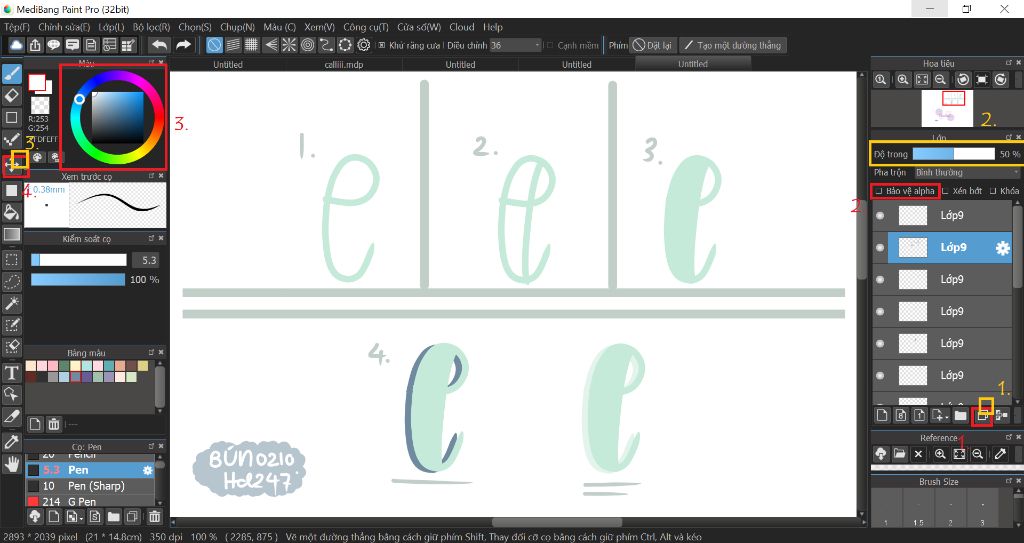Select the Gradient tool
This screenshot has height=543, width=1024.
click(11, 234)
